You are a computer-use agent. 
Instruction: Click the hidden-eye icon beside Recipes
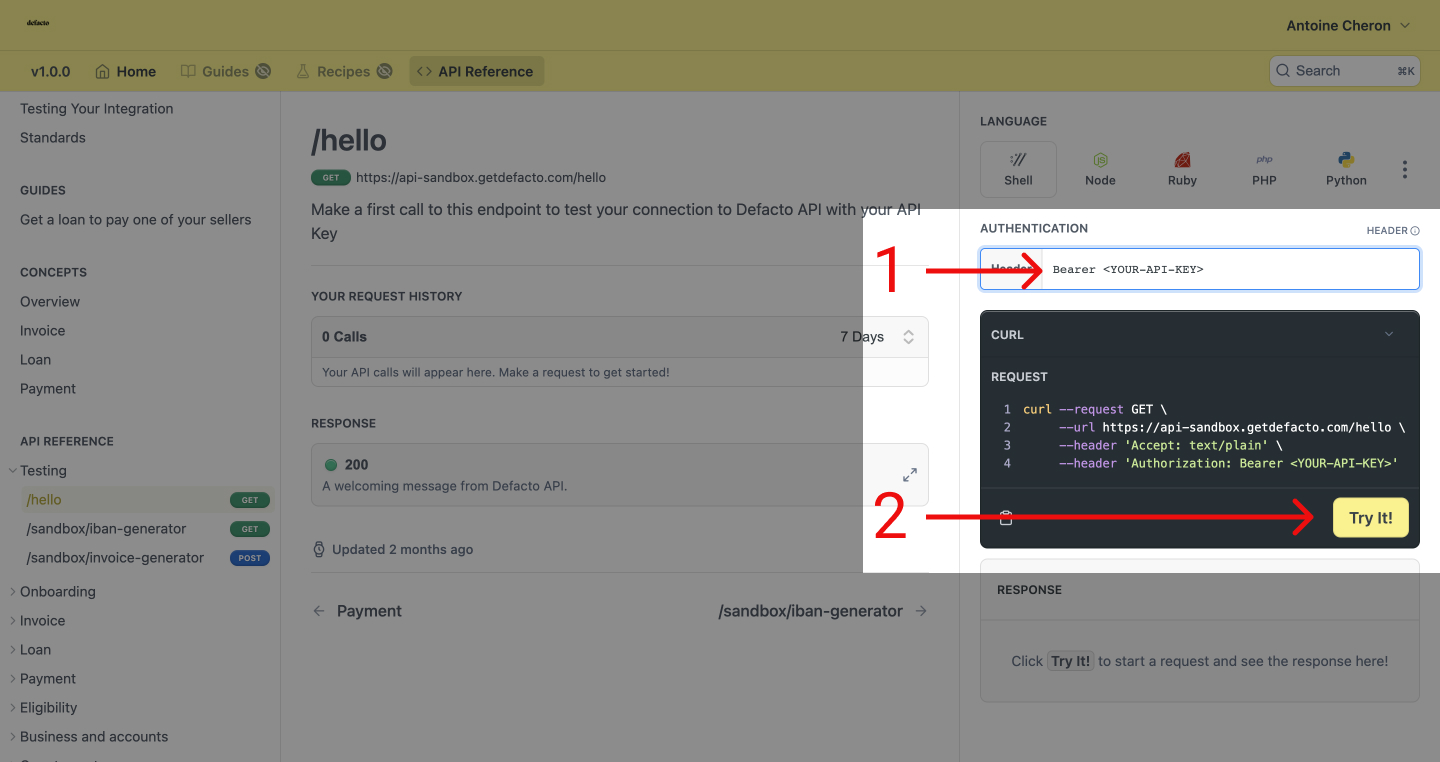(x=382, y=71)
